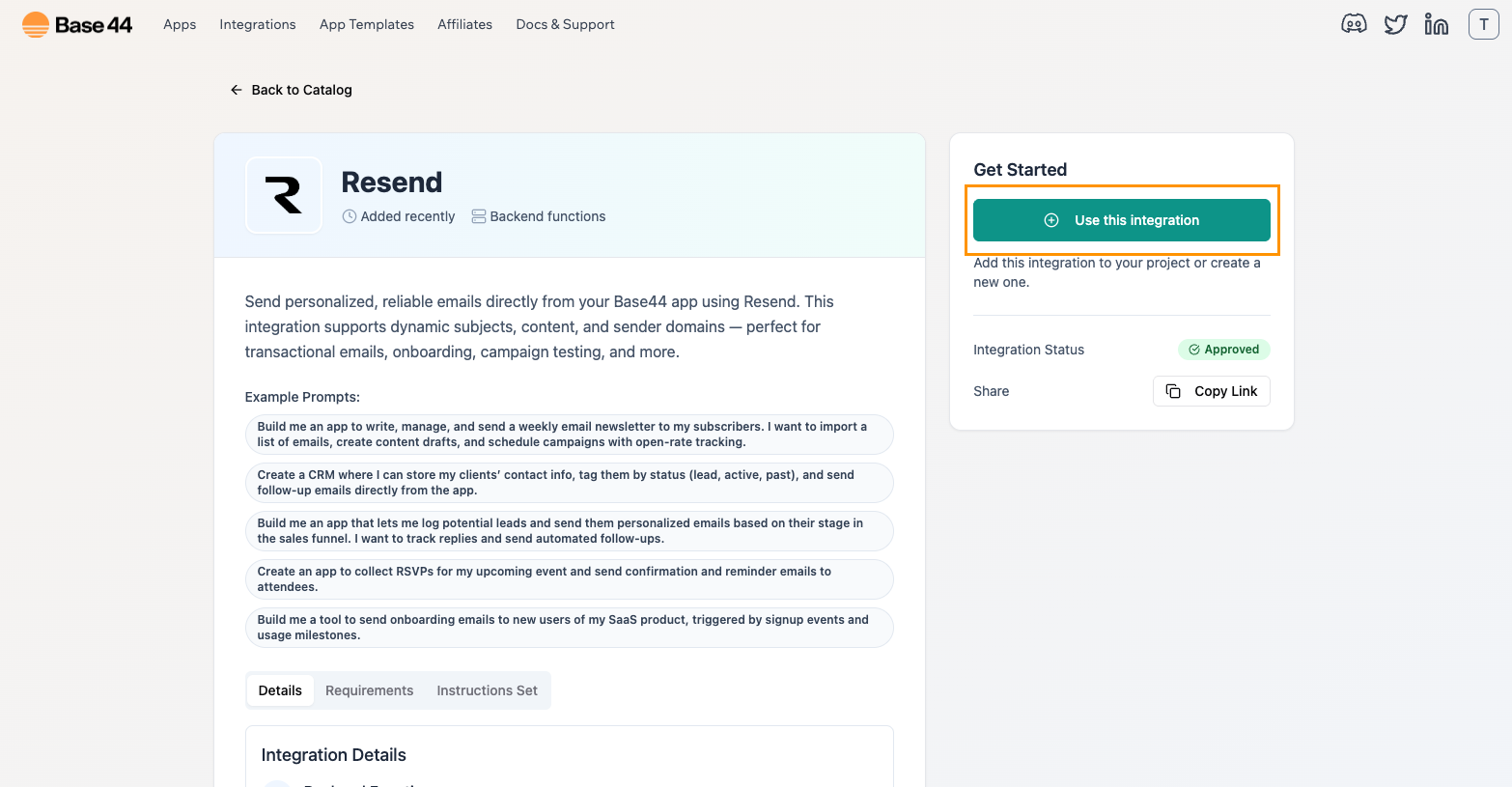Screen dimensions: 1512x787
Task: Open the T profile avatar
Action: (x=1484, y=23)
